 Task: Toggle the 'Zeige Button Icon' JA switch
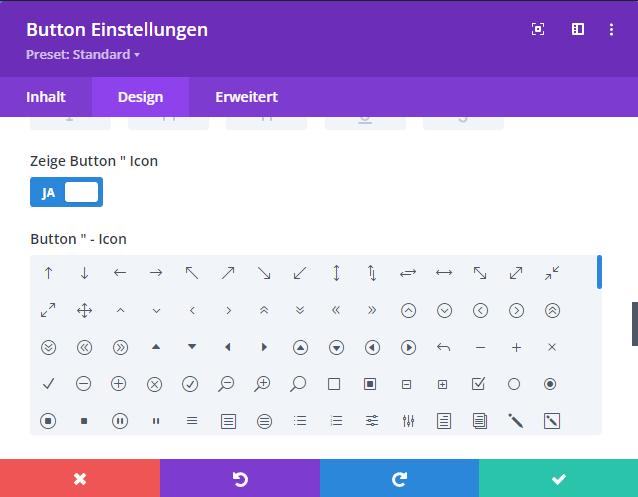click(x=66, y=192)
